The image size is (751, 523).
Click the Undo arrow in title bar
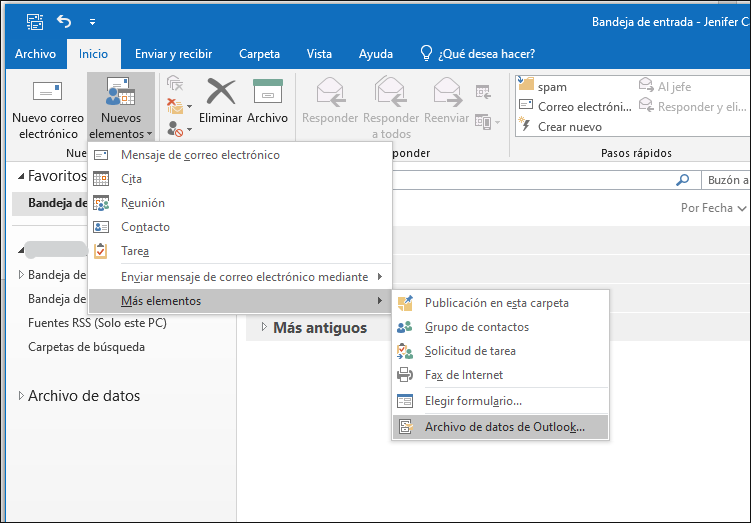tap(64, 20)
